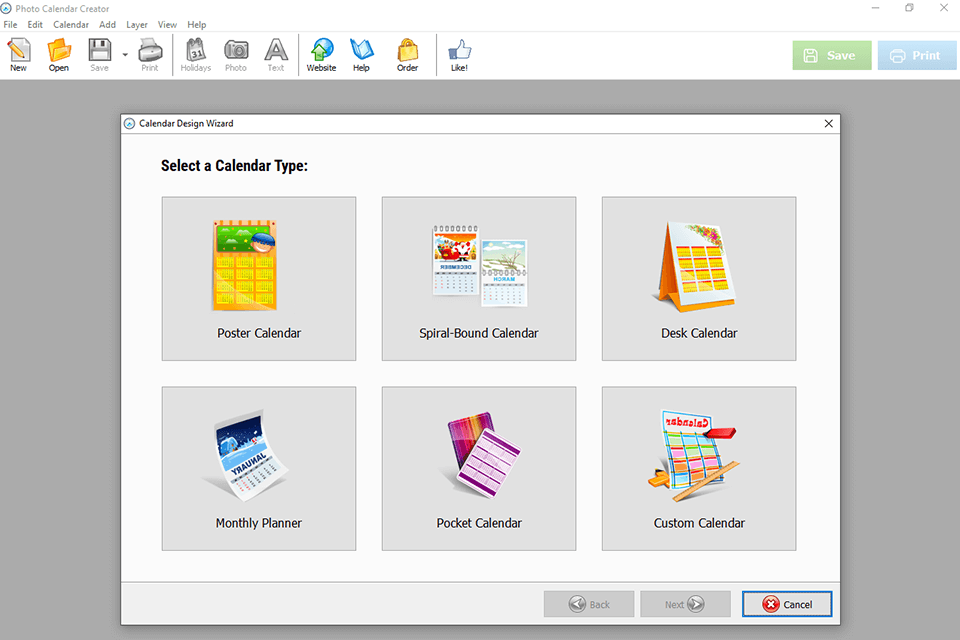Choose the Spiral-Bound Calendar type
The image size is (960, 640).
click(479, 279)
